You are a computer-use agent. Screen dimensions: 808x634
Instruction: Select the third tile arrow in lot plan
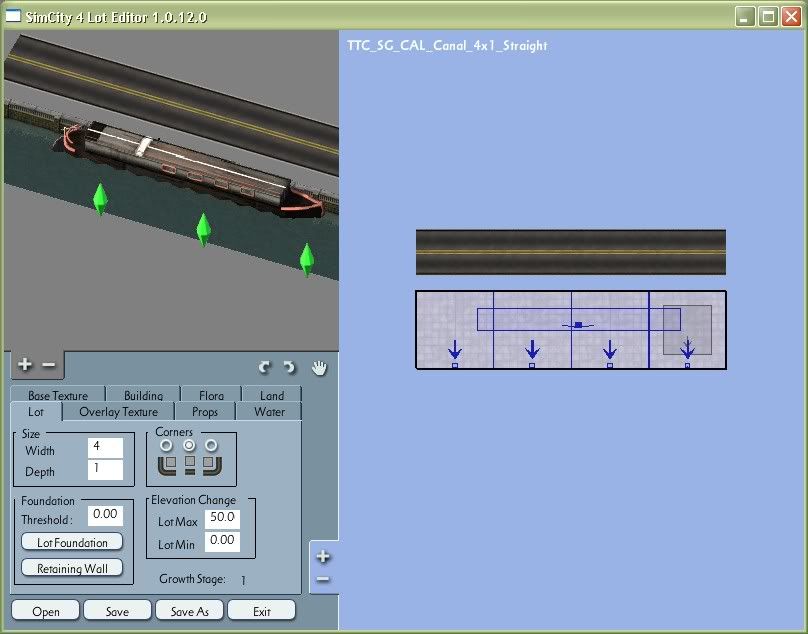610,350
